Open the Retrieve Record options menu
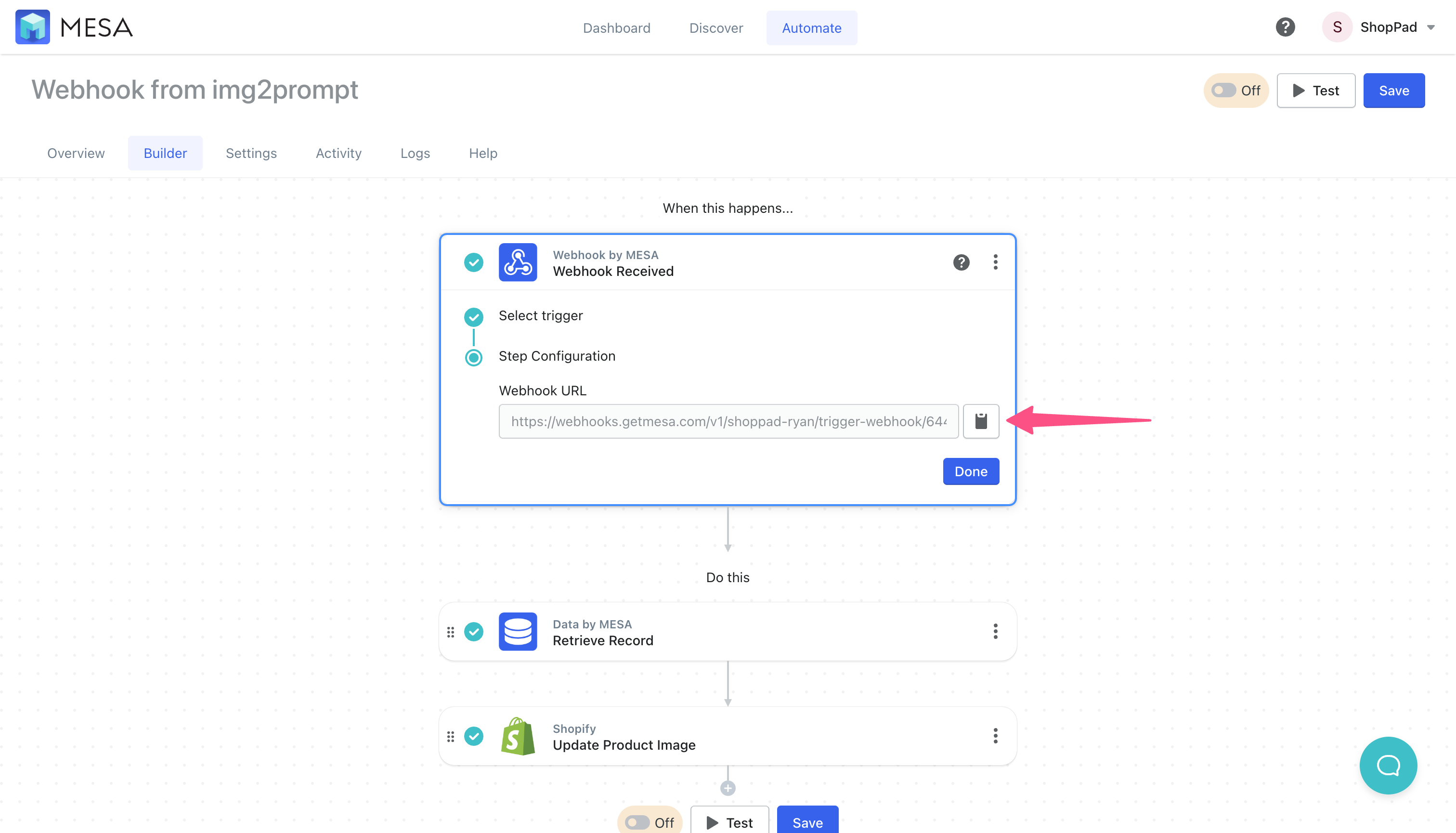This screenshot has width=1456, height=833. (995, 631)
